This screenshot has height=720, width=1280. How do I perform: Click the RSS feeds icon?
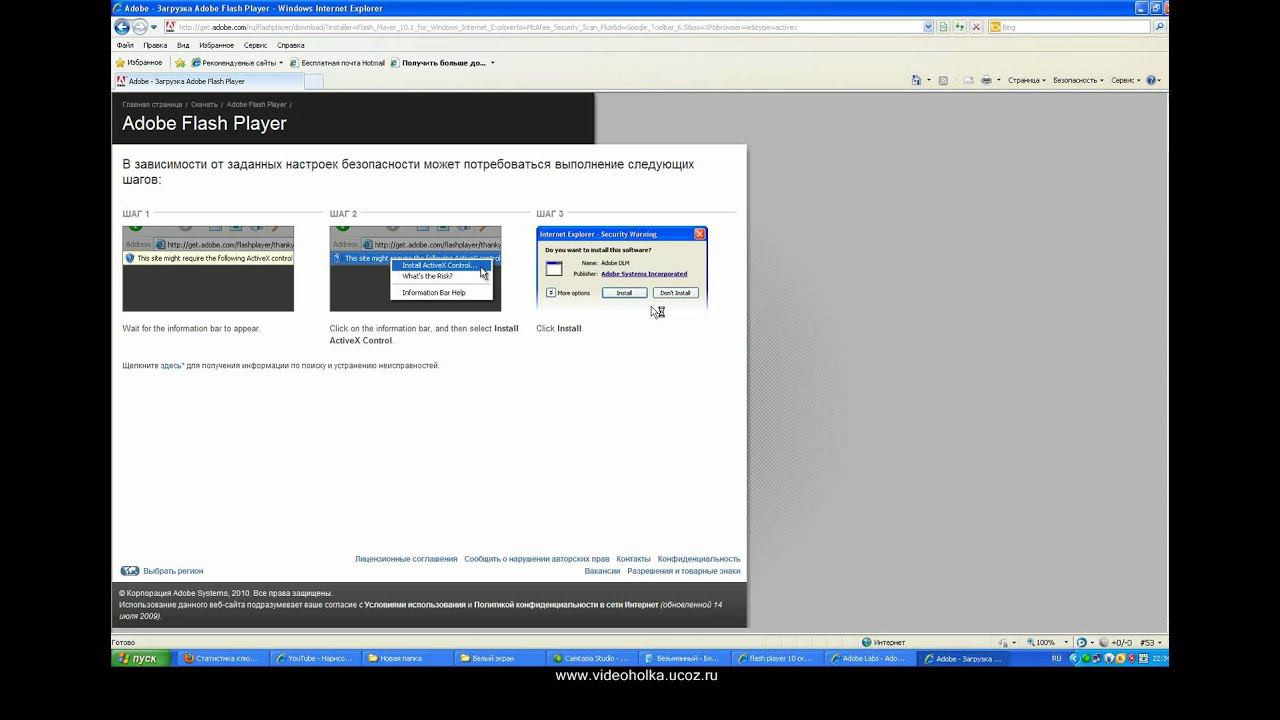943,80
